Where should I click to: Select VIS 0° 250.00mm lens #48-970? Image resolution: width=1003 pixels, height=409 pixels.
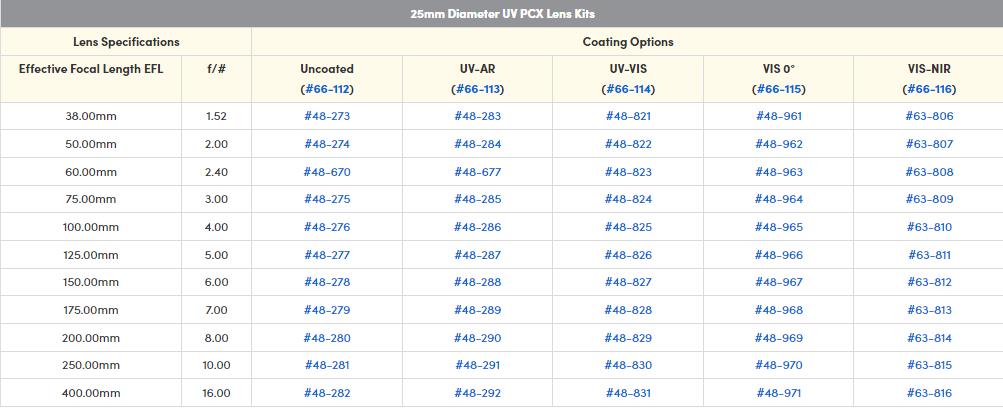779,365
